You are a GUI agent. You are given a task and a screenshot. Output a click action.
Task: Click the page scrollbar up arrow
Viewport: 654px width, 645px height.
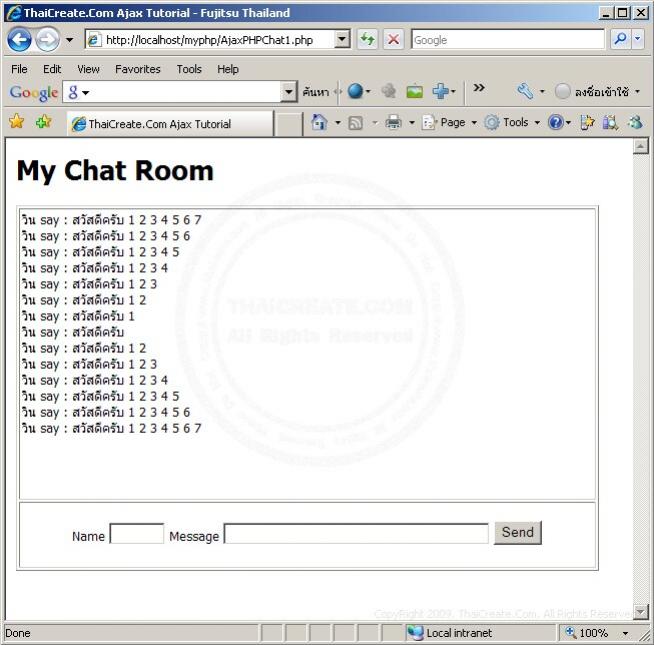coord(640,146)
